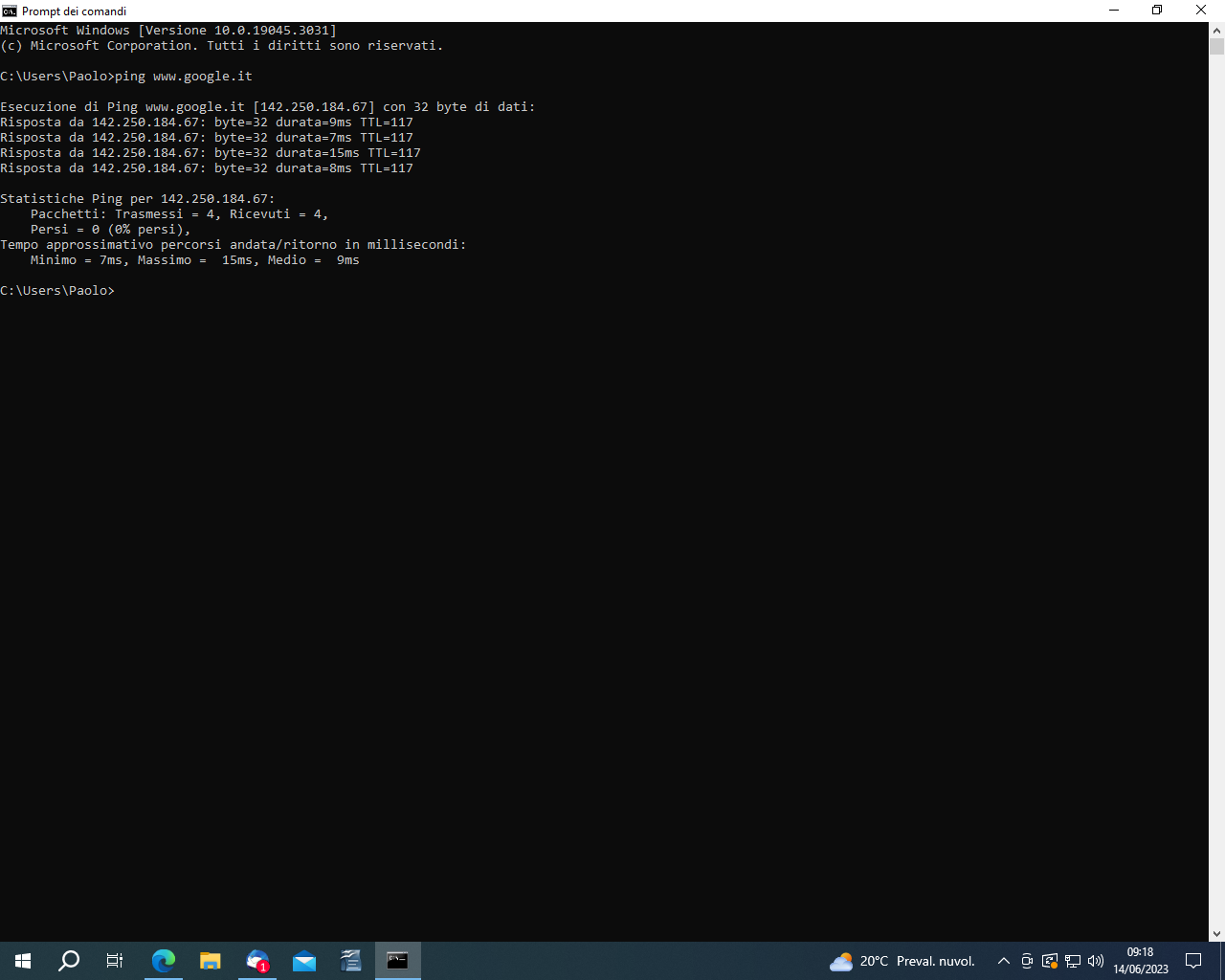Image resolution: width=1225 pixels, height=980 pixels.
Task: Open the Mail app envelope icon
Action: pos(304,961)
